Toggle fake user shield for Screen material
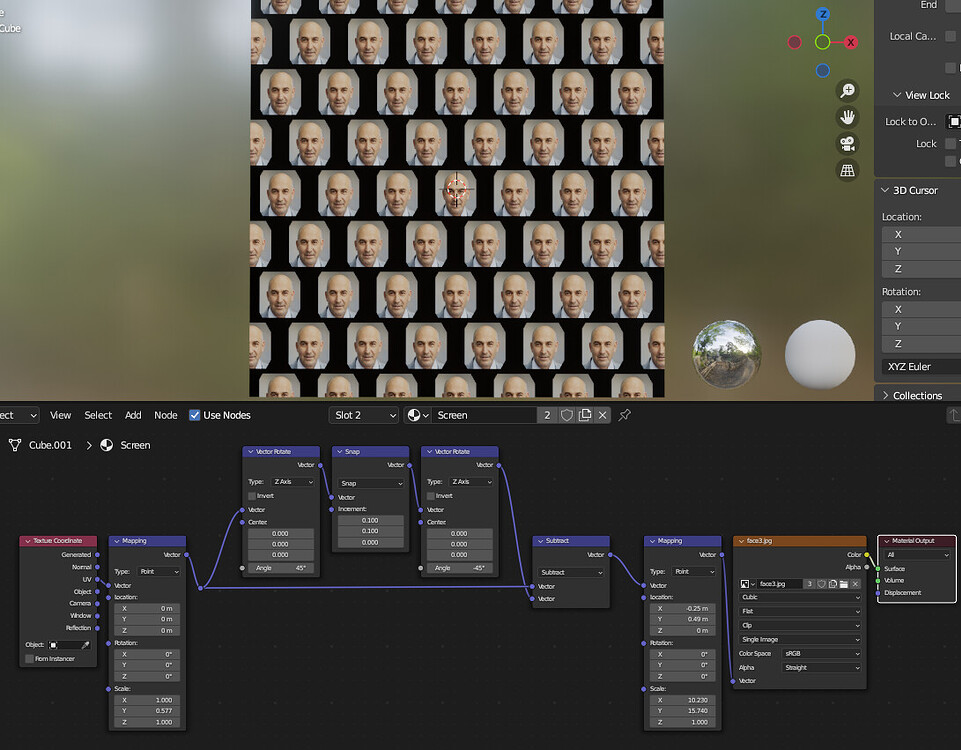The width and height of the screenshot is (961, 750). coord(567,415)
